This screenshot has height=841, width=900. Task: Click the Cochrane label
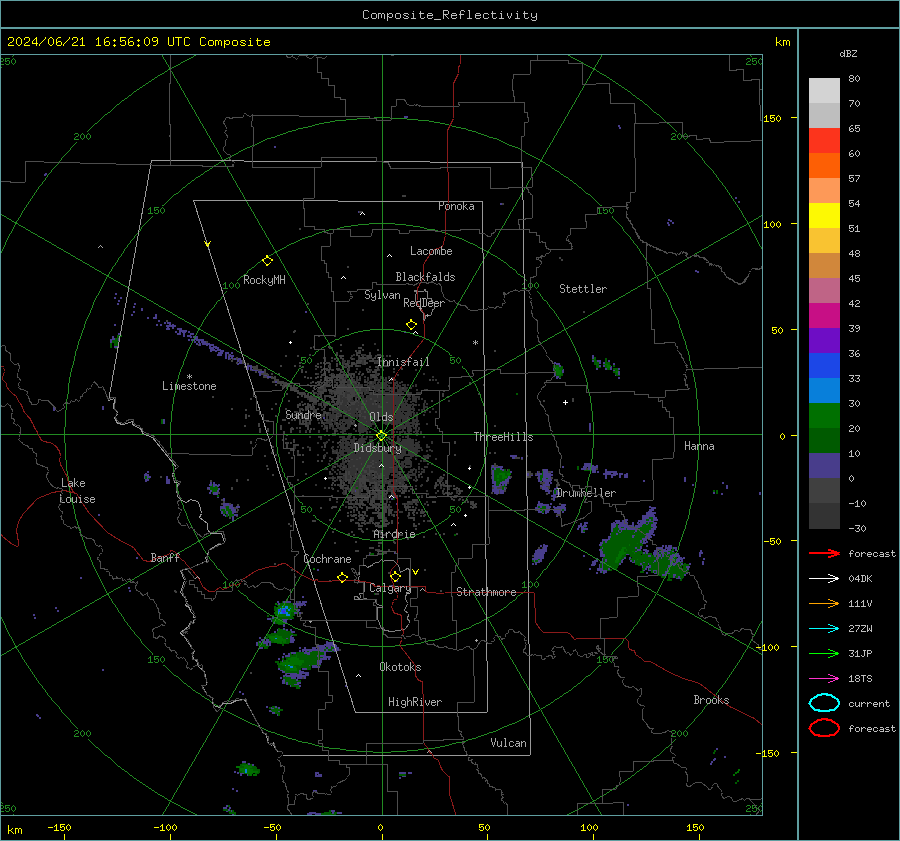click(x=327, y=559)
